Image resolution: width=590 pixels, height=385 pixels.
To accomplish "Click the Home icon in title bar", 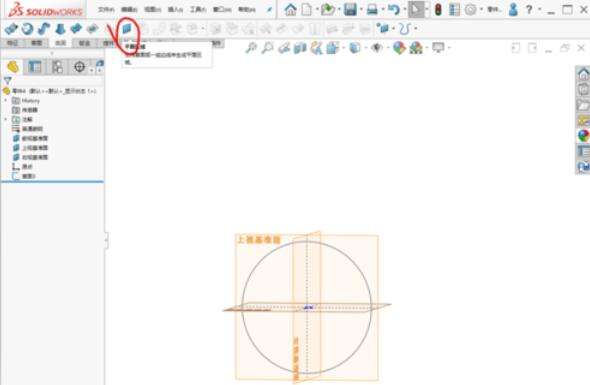I will click(x=290, y=9).
